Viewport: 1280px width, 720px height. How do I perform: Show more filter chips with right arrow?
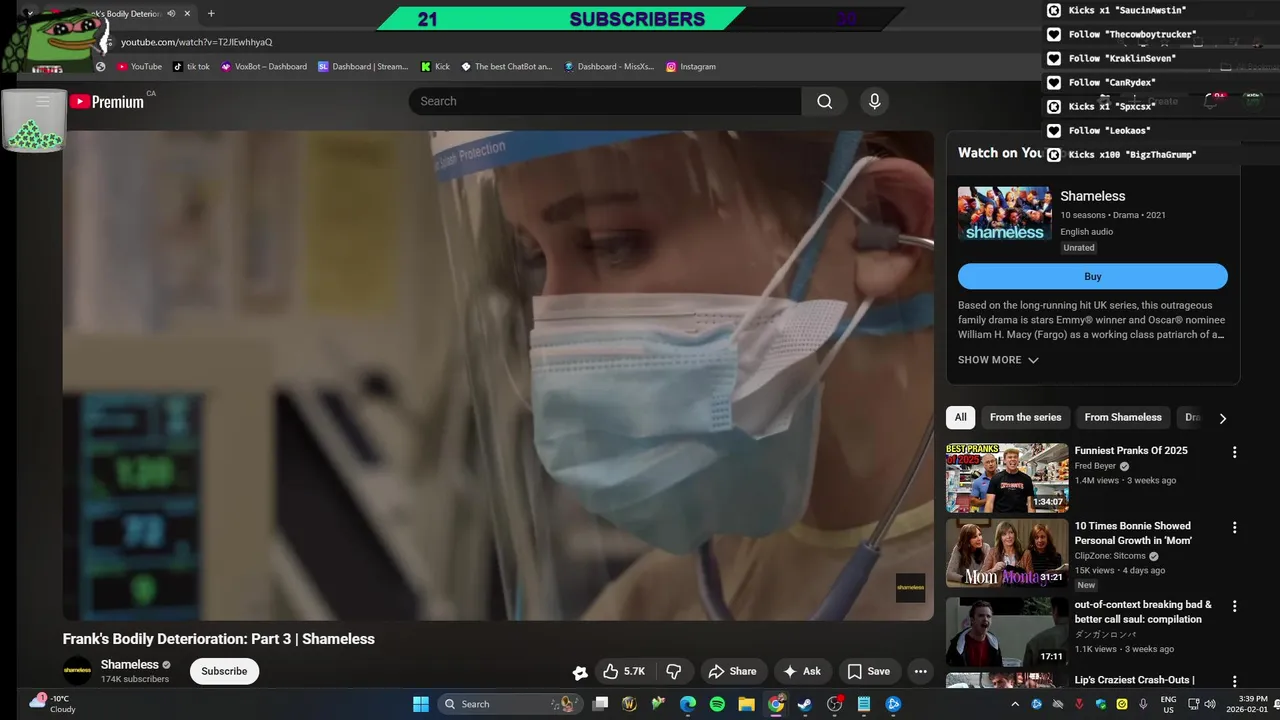tap(1222, 419)
